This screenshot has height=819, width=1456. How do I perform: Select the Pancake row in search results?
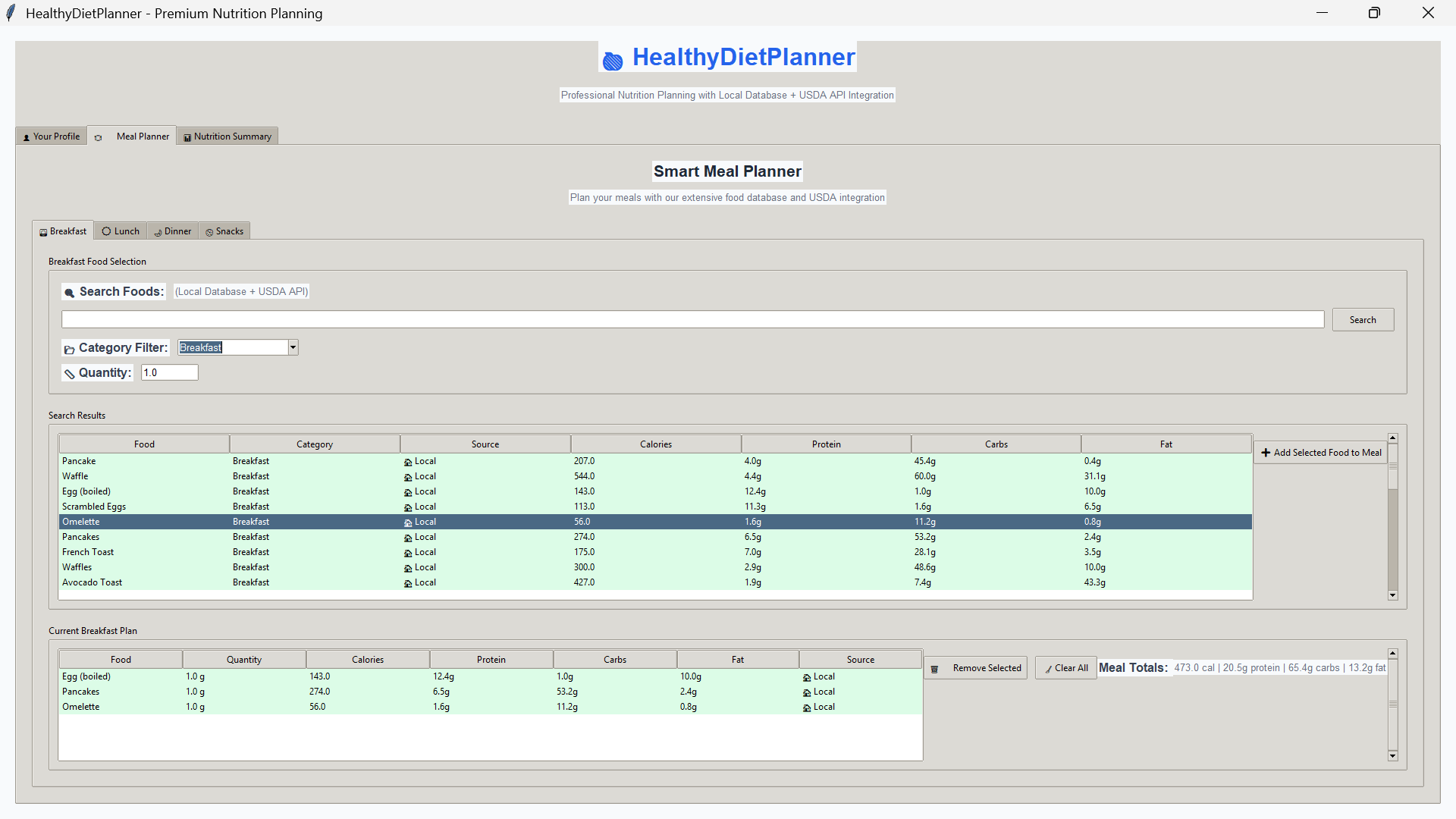tap(655, 461)
